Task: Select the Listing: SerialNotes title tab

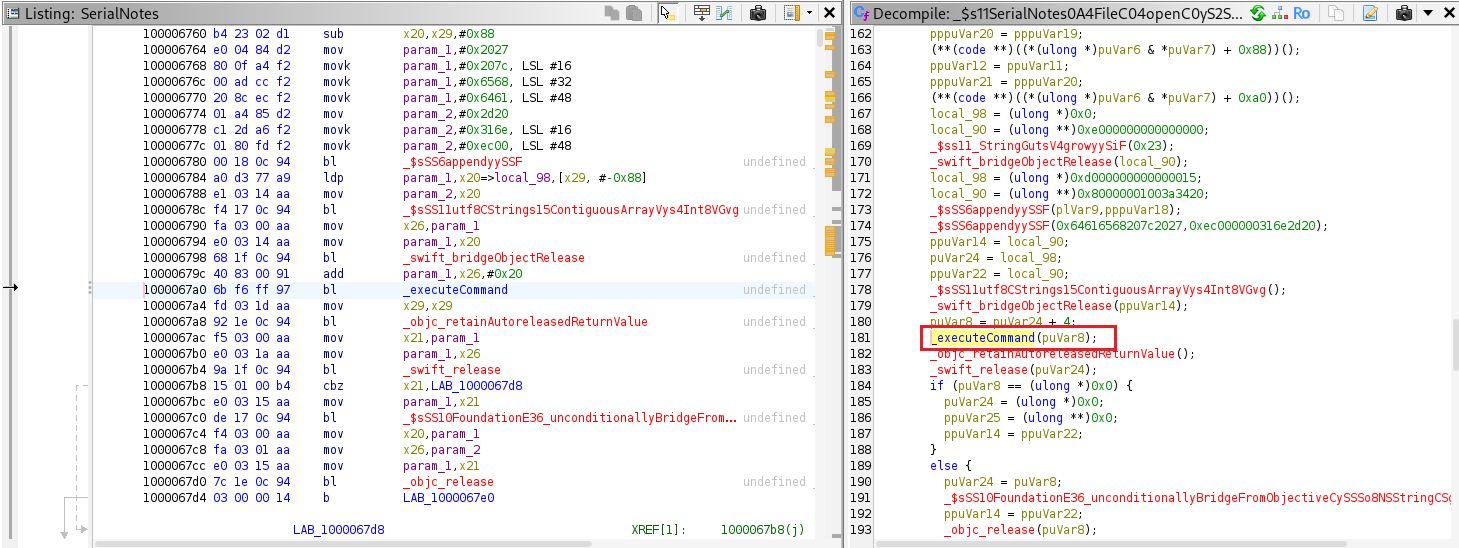Action: 91,14
